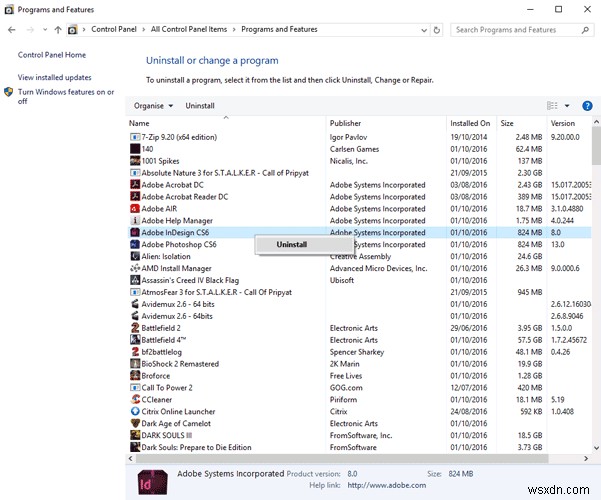This screenshot has height=500, width=601.
Task: Click the AMD Install Manager icon
Action: 135,268
